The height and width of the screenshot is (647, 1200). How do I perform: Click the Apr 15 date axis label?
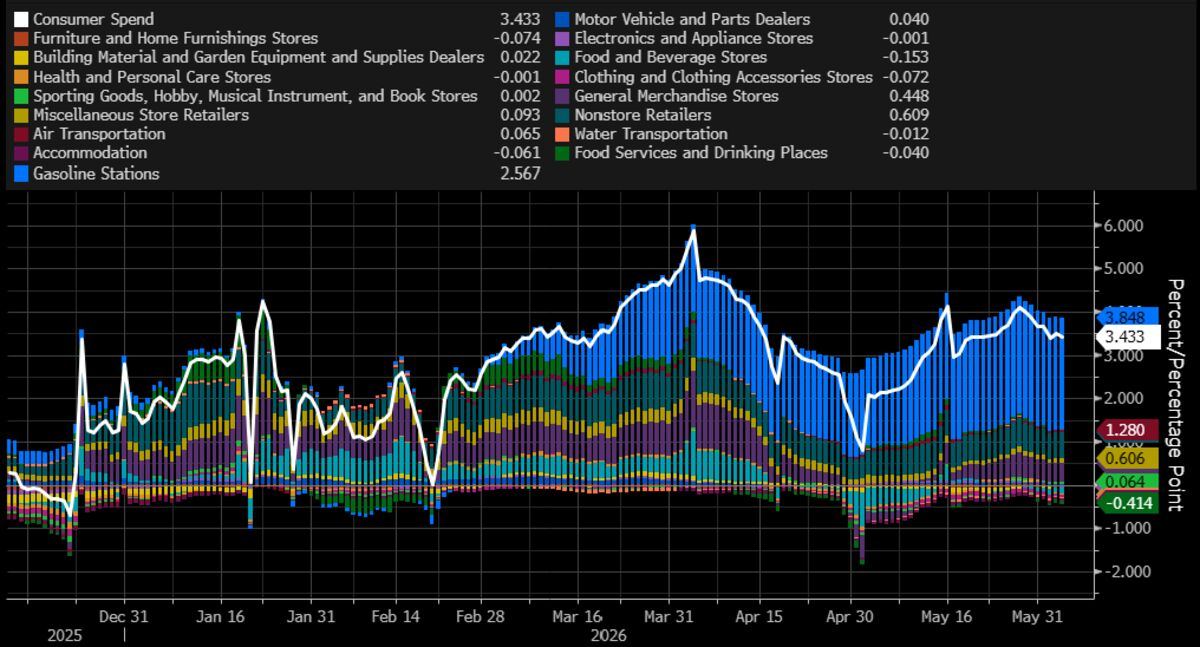coord(759,616)
